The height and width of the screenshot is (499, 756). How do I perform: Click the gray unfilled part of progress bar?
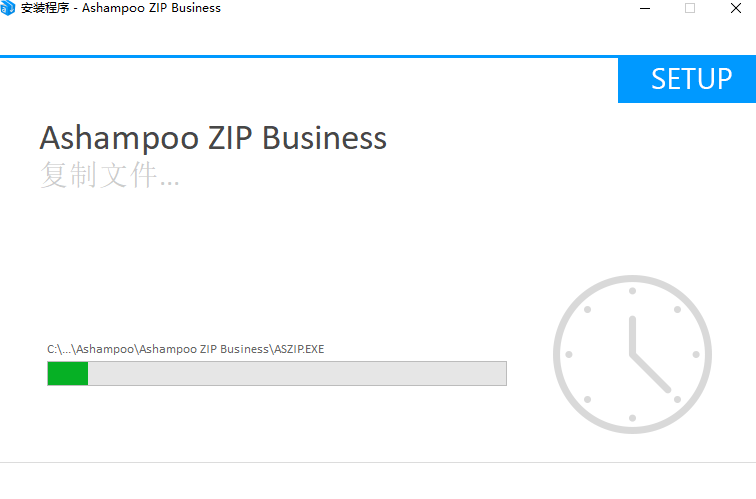297,374
